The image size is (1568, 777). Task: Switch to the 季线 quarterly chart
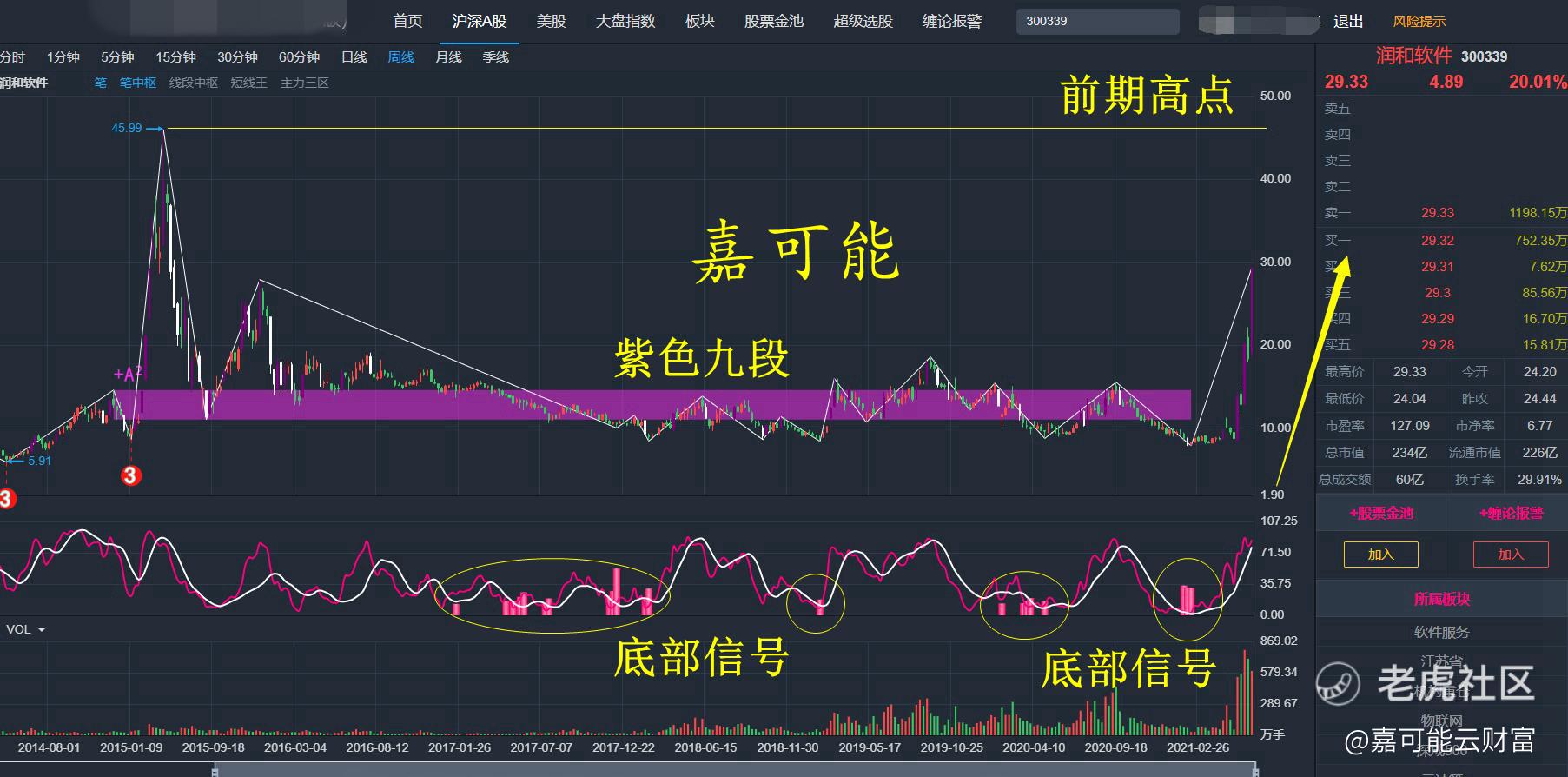(x=496, y=57)
